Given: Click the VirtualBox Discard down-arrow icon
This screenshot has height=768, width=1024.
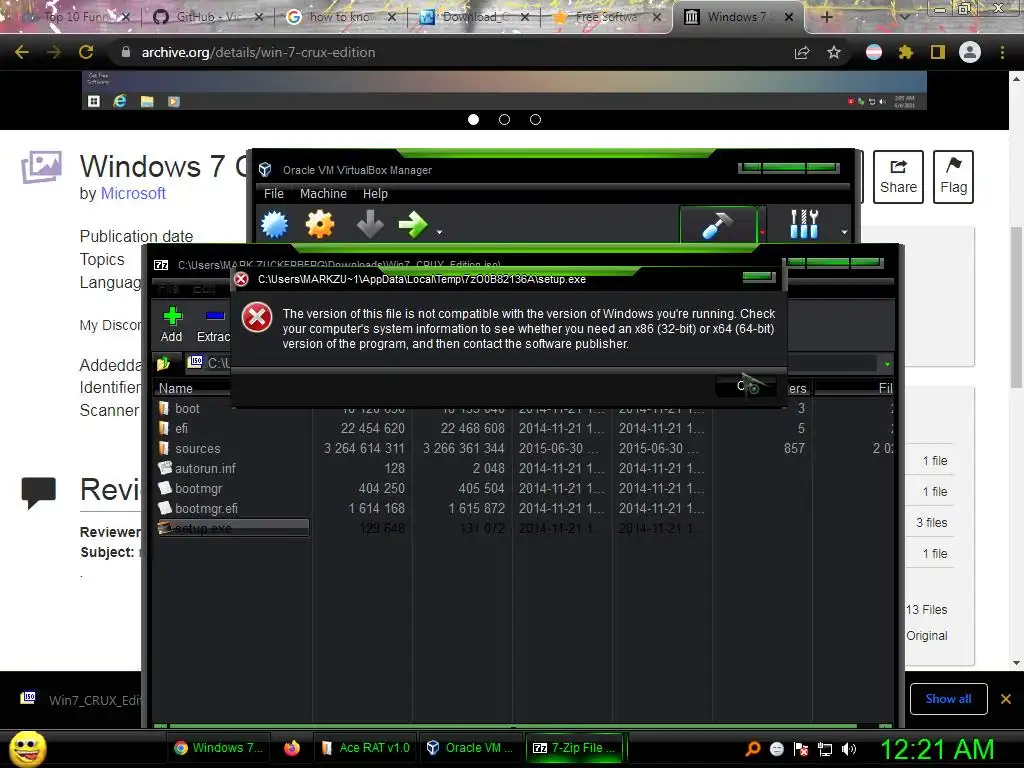Looking at the screenshot, I should (370, 225).
